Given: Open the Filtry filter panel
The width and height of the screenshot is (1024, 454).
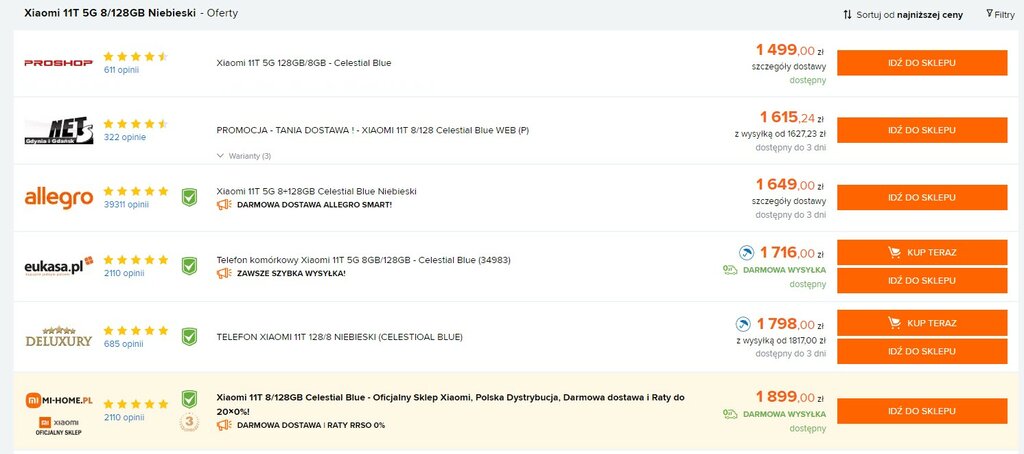Looking at the screenshot, I should 1000,14.
